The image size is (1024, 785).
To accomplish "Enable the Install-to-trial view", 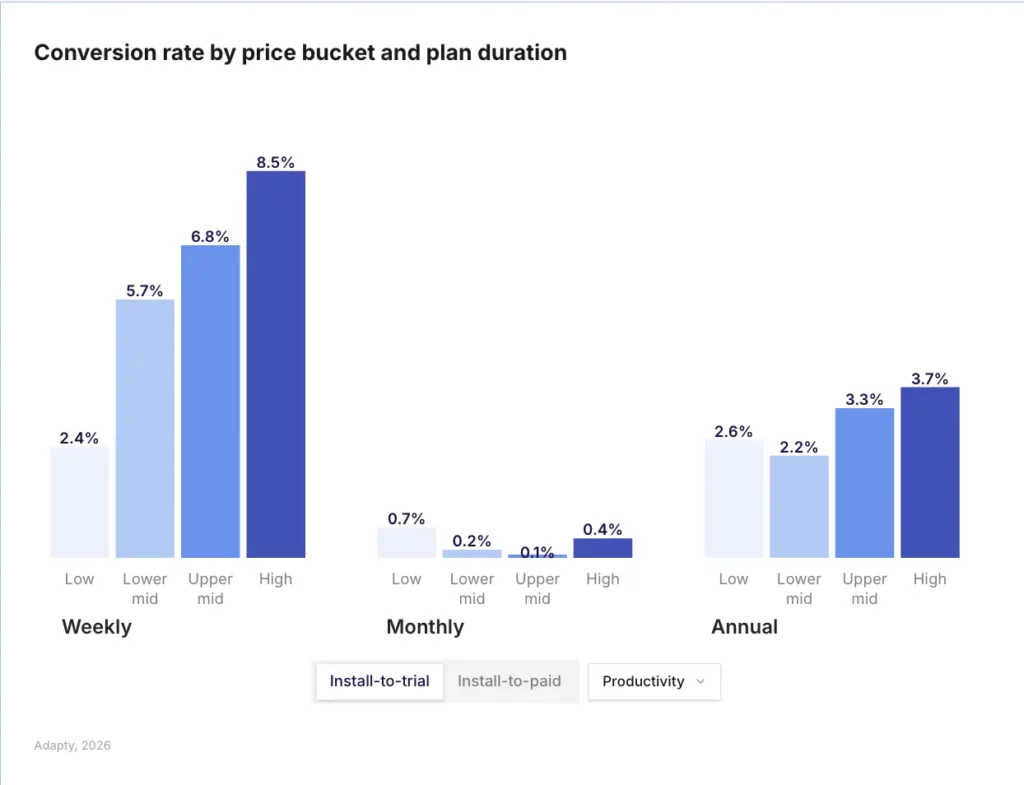I will tap(380, 681).
